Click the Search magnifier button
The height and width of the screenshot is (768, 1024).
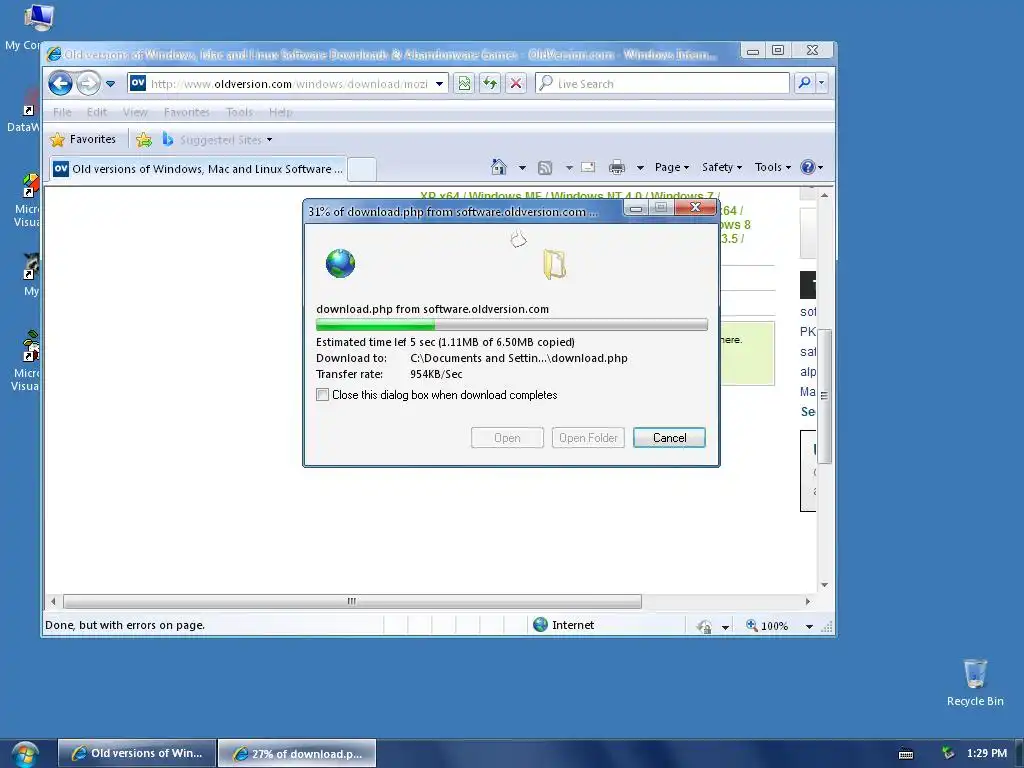(805, 83)
